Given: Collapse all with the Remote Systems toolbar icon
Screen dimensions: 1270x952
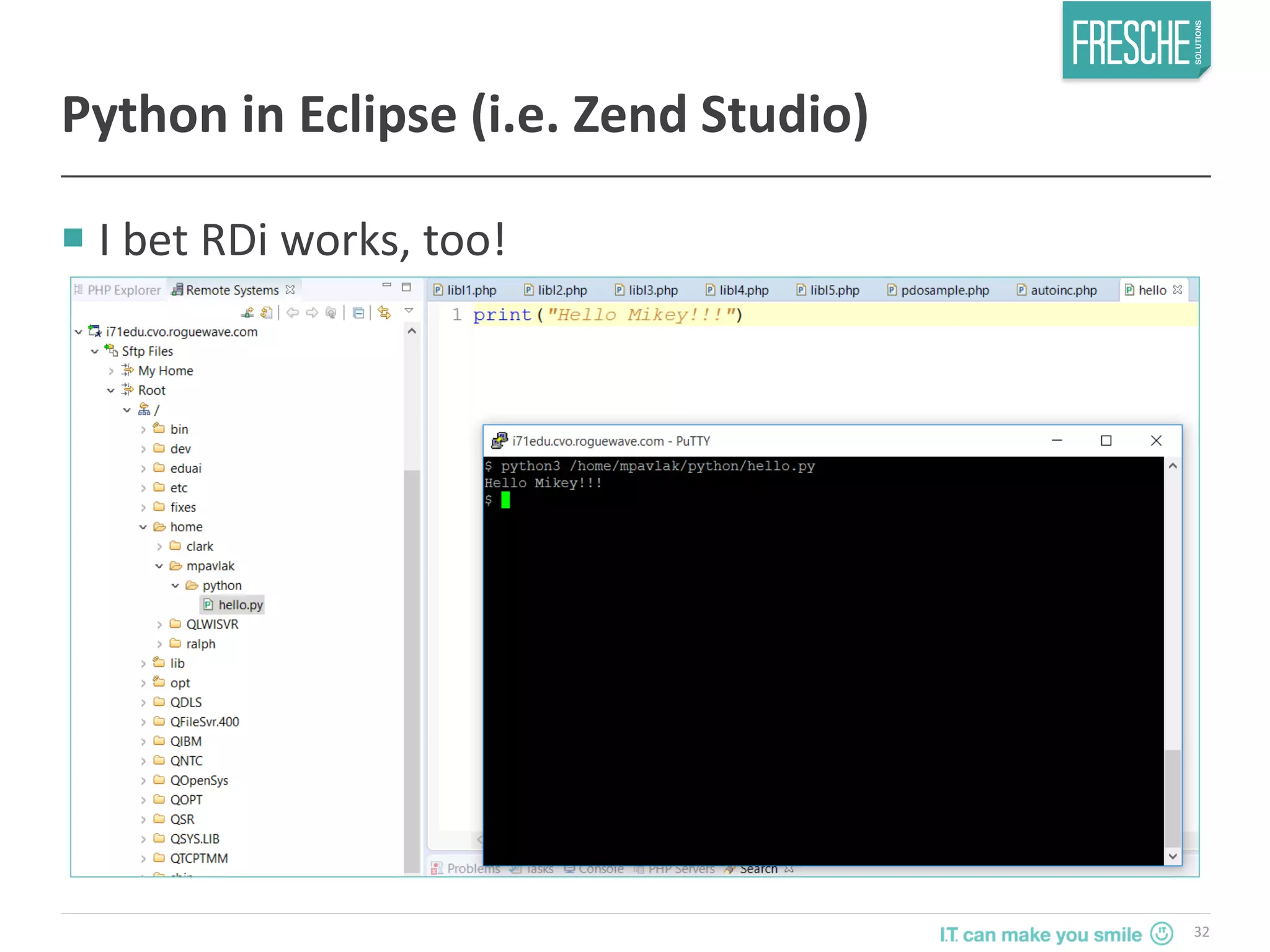Looking at the screenshot, I should coord(358,312).
